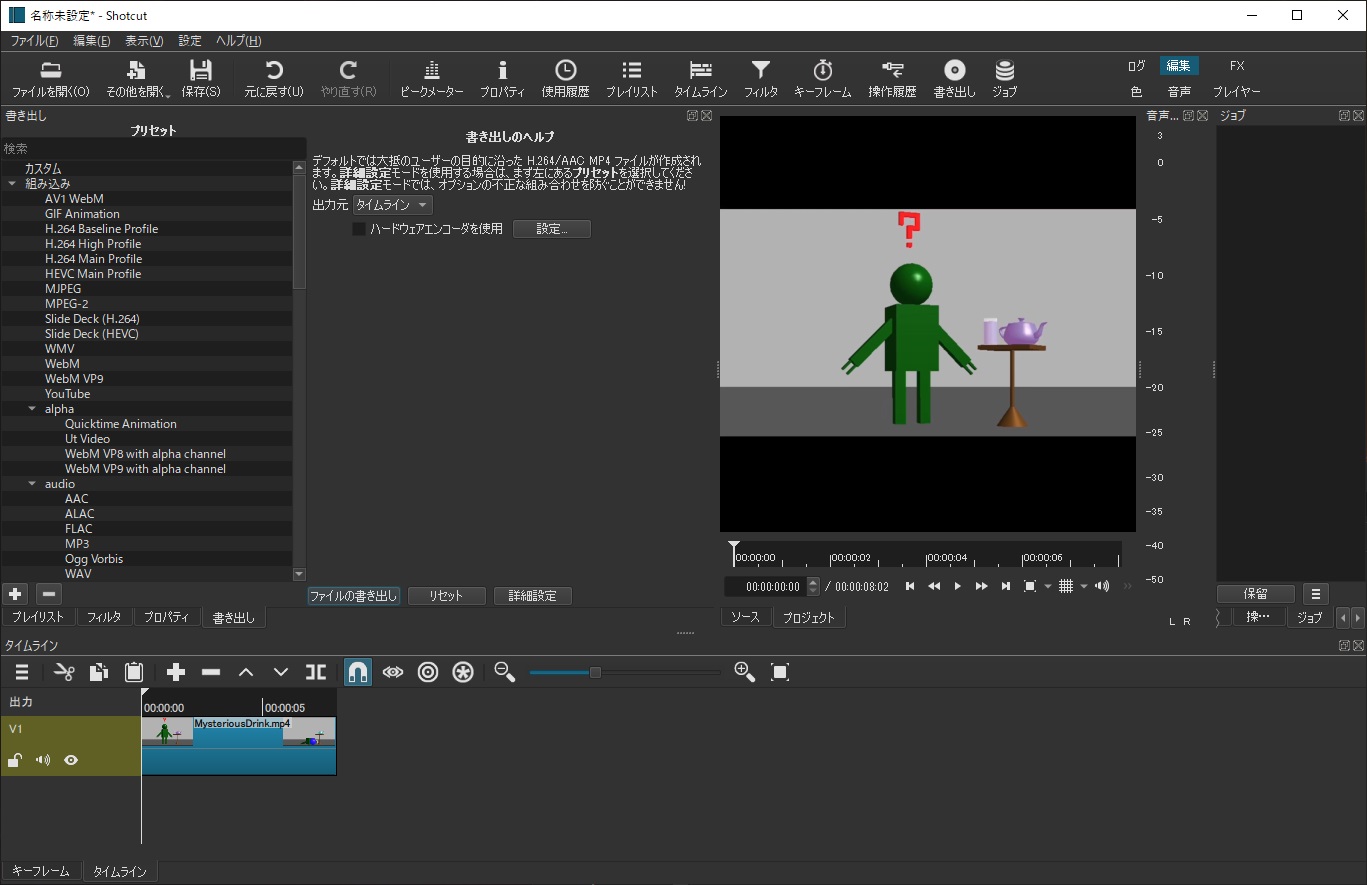Image resolution: width=1367 pixels, height=885 pixels.
Task: Paste with timeline clipboard icon
Action: [134, 672]
